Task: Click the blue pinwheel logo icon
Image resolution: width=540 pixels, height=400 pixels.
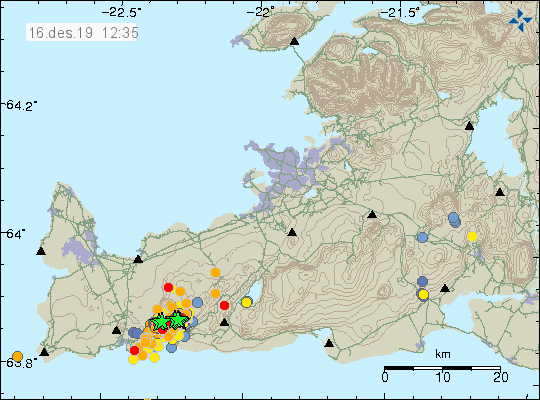Action: tap(520, 21)
